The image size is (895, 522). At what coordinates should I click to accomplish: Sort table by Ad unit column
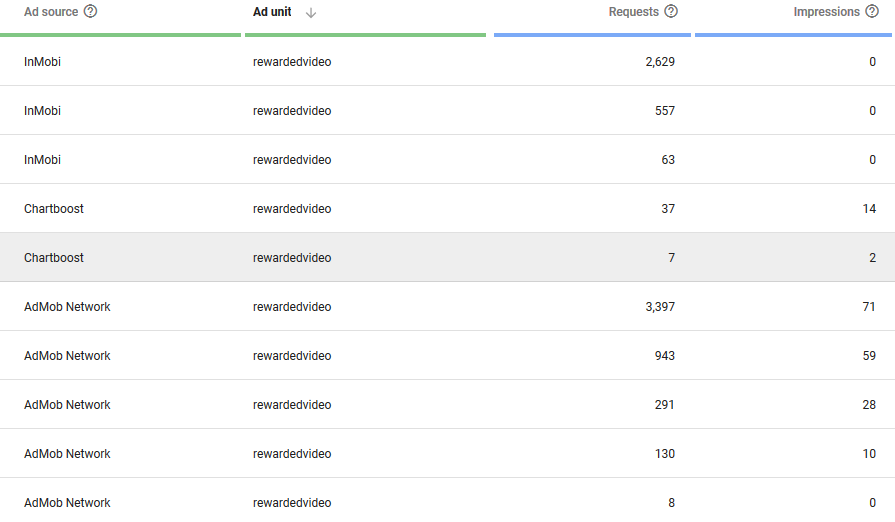[272, 12]
